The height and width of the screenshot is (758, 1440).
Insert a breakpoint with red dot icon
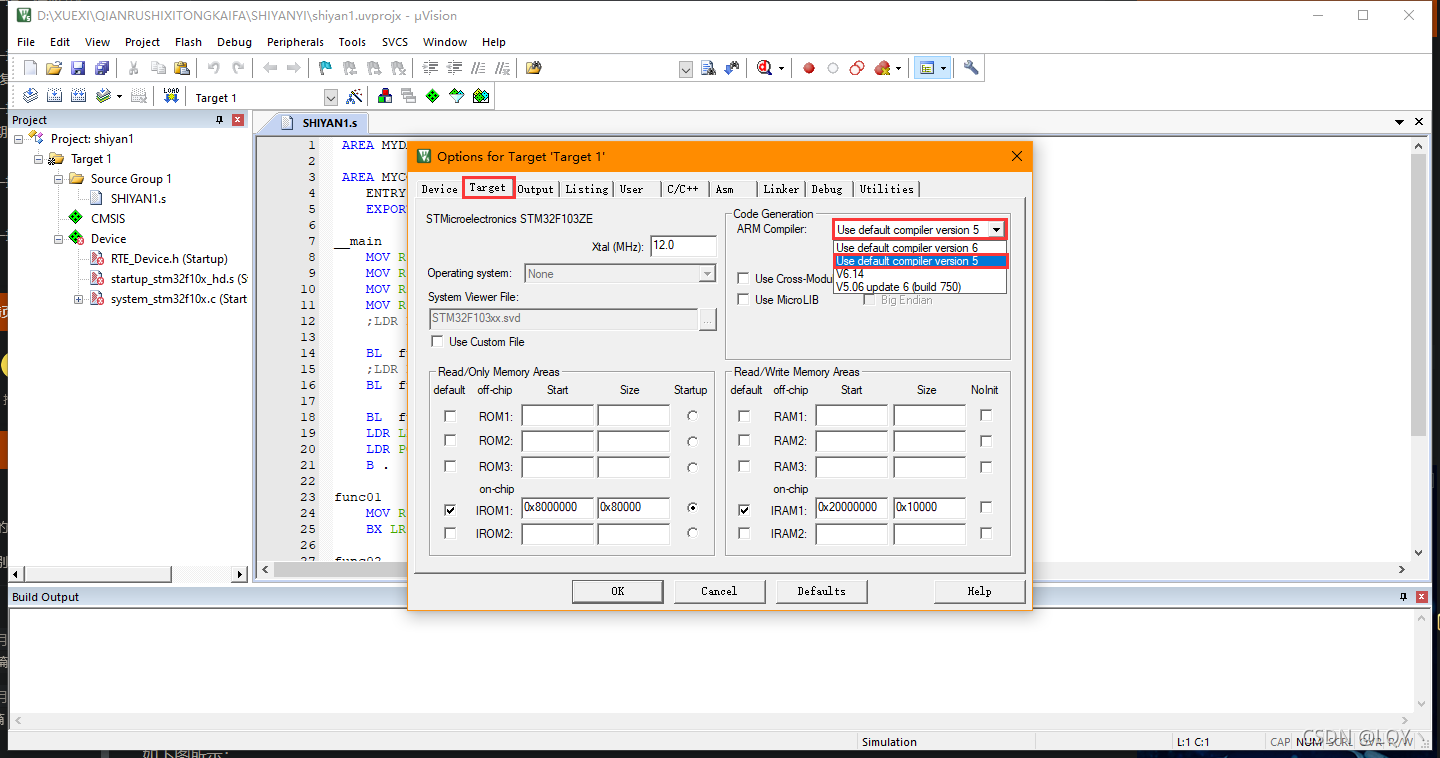[x=809, y=68]
